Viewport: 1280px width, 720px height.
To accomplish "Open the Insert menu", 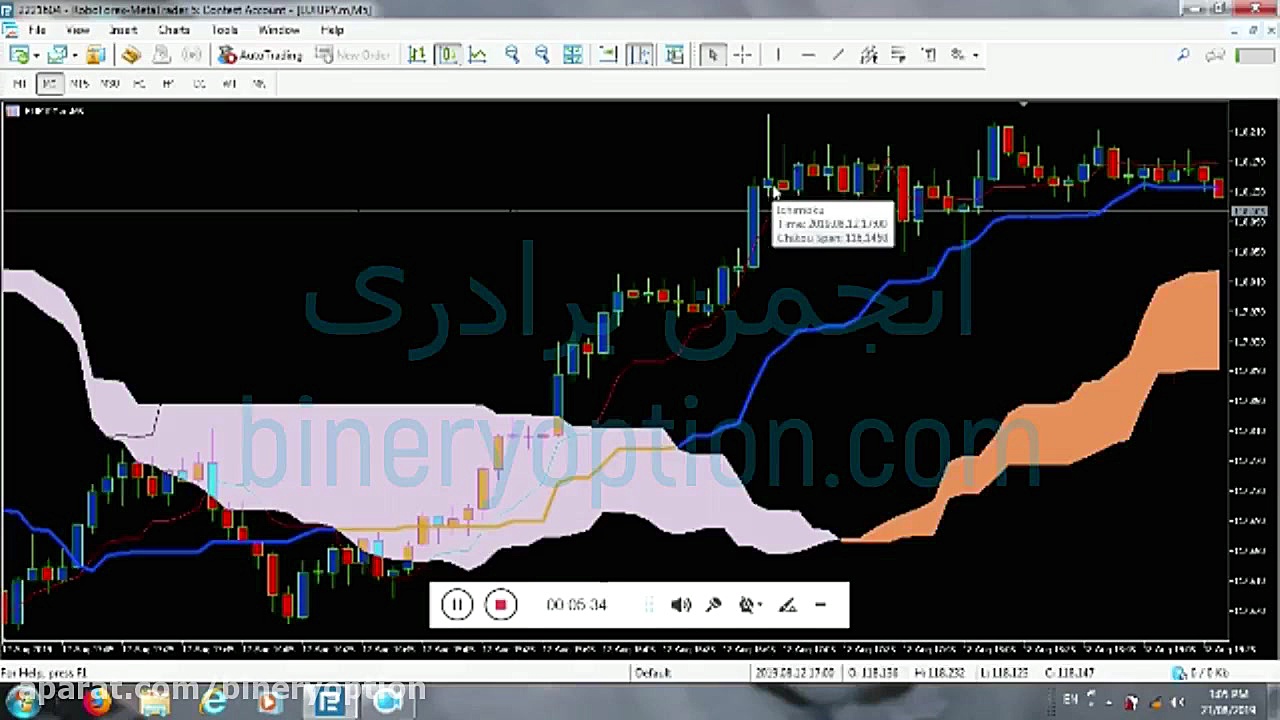I will [x=123, y=30].
